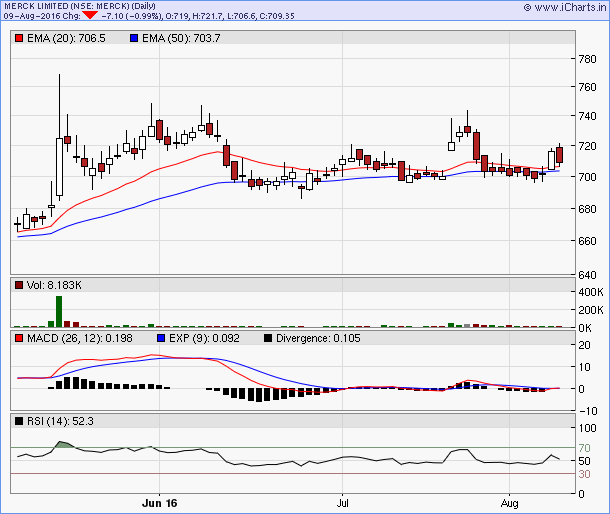
Task: Click the Vol: 8.183K label
Action: coord(54,285)
